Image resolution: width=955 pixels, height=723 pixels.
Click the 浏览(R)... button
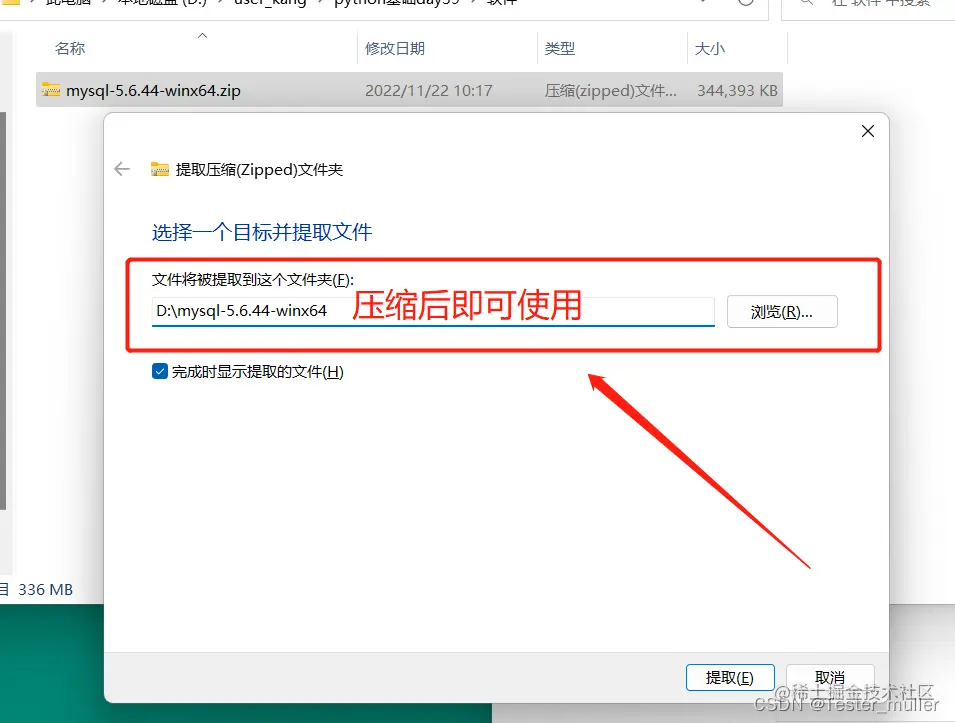(x=782, y=311)
